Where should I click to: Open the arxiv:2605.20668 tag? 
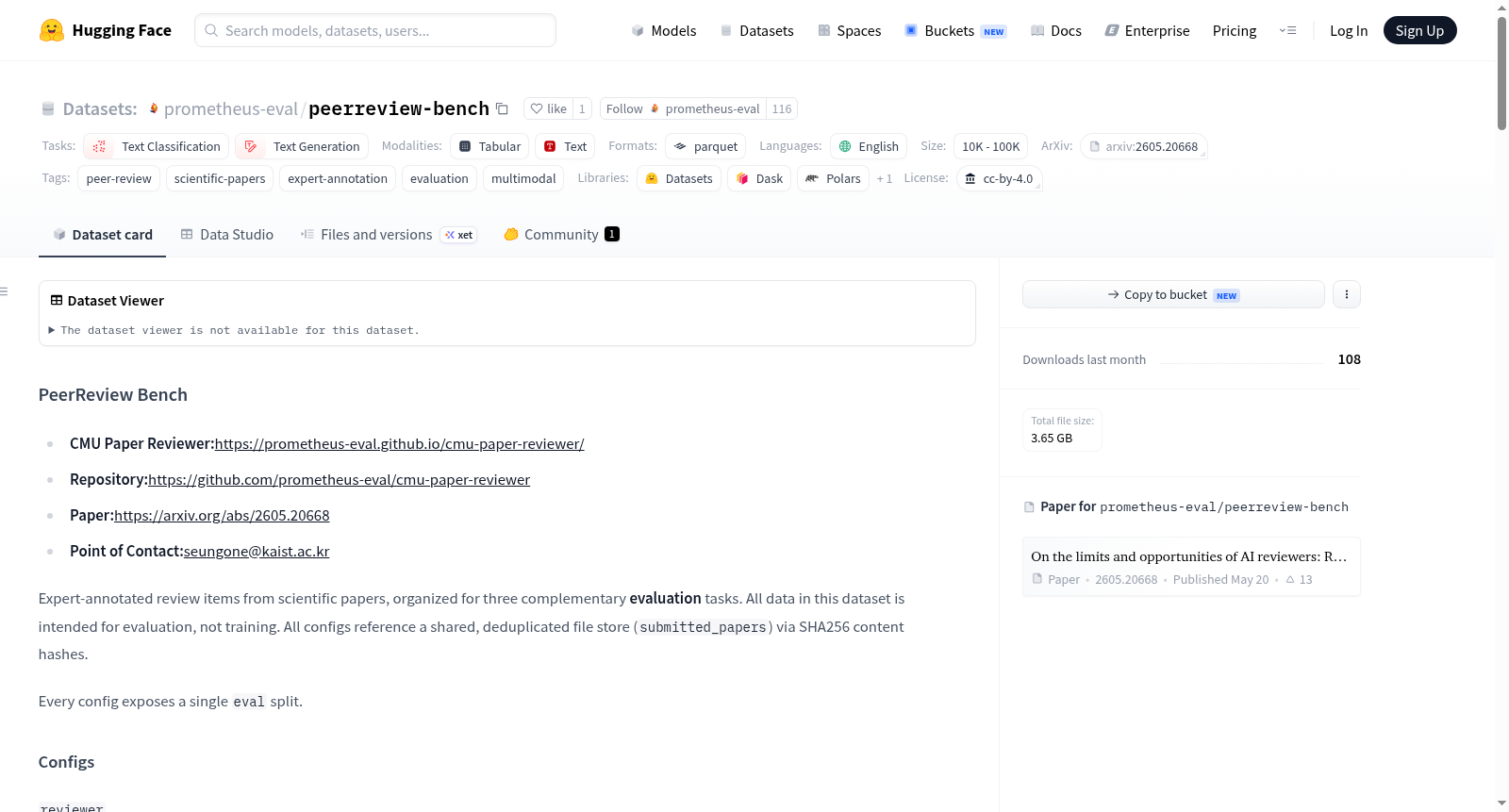[1144, 146]
